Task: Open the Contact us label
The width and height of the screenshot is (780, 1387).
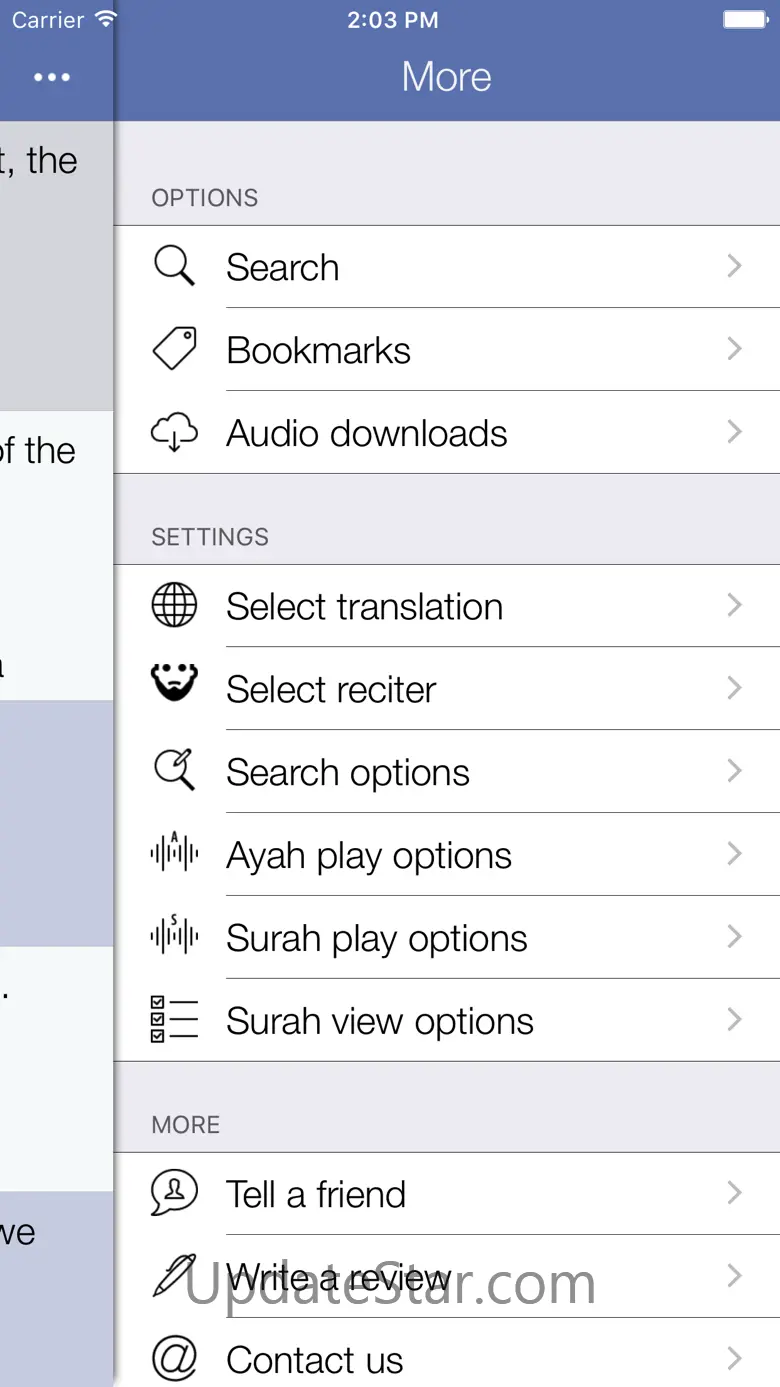Action: pos(314,1360)
